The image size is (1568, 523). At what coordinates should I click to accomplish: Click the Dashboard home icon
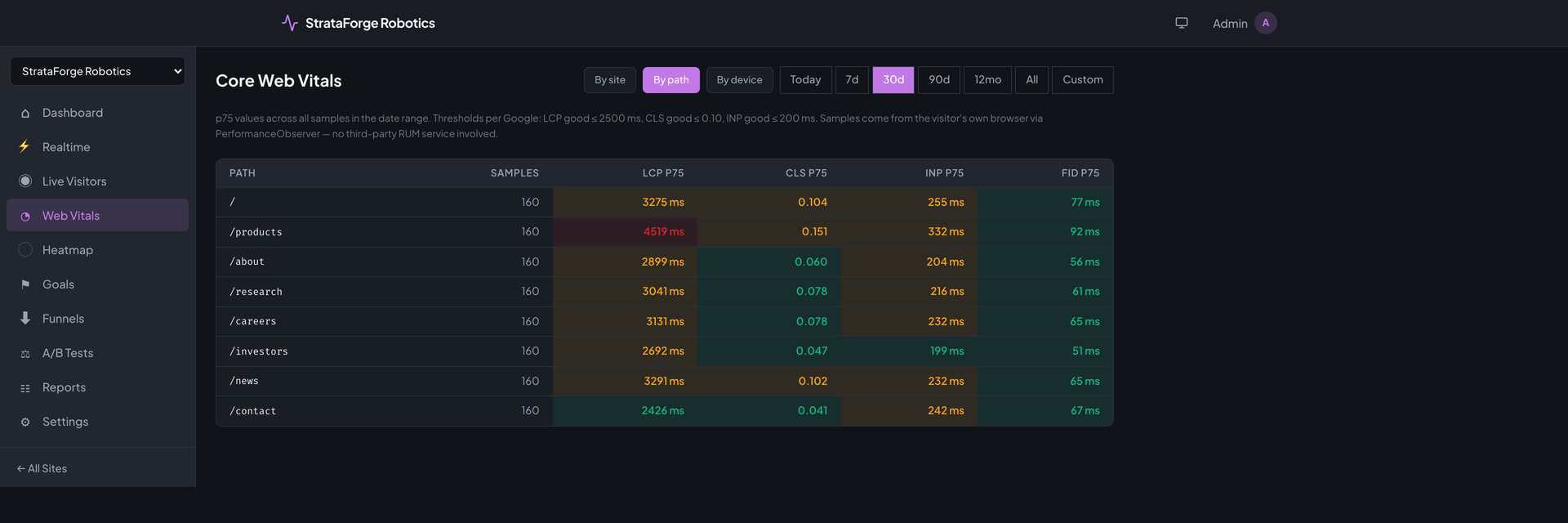click(25, 114)
